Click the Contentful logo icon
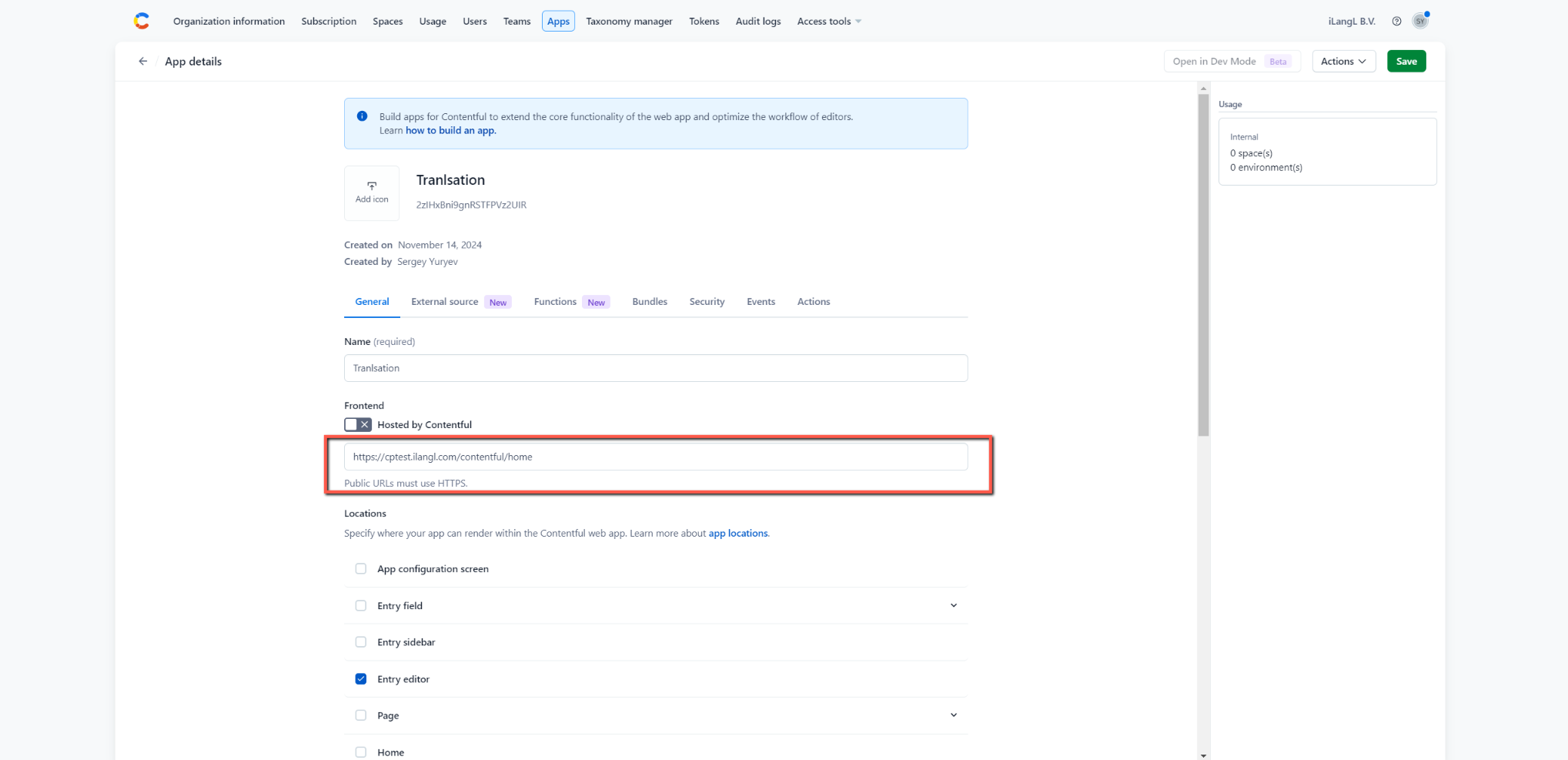 (142, 21)
